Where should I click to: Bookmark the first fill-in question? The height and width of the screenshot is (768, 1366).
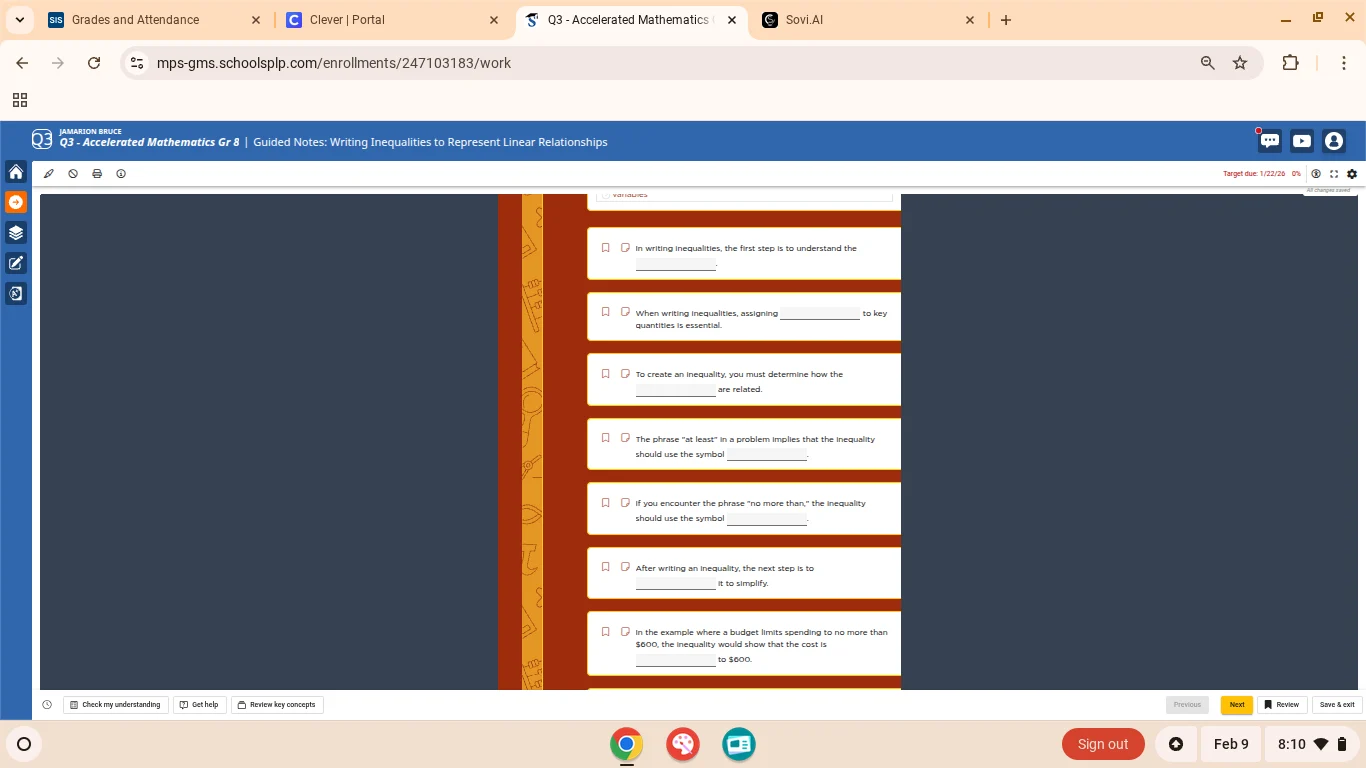605,247
